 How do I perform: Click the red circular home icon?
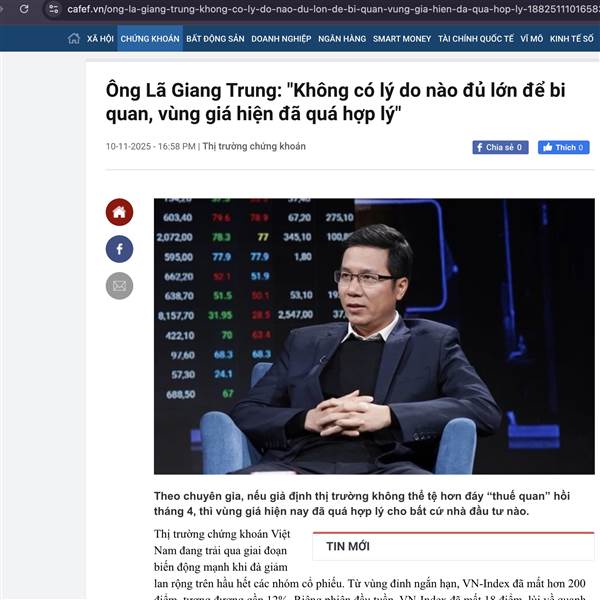click(x=119, y=212)
